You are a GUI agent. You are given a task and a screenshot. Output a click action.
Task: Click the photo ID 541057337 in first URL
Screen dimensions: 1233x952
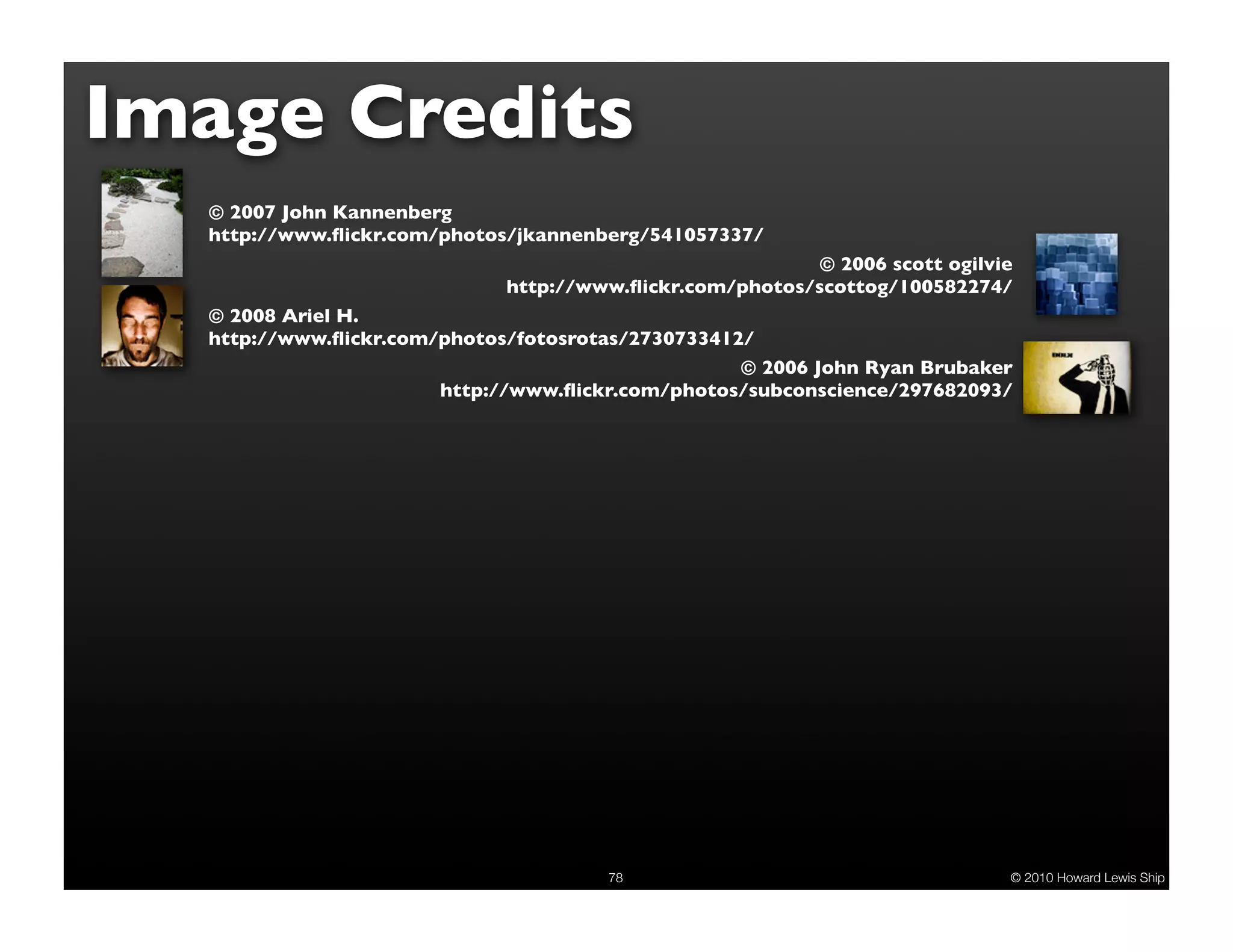click(701, 235)
